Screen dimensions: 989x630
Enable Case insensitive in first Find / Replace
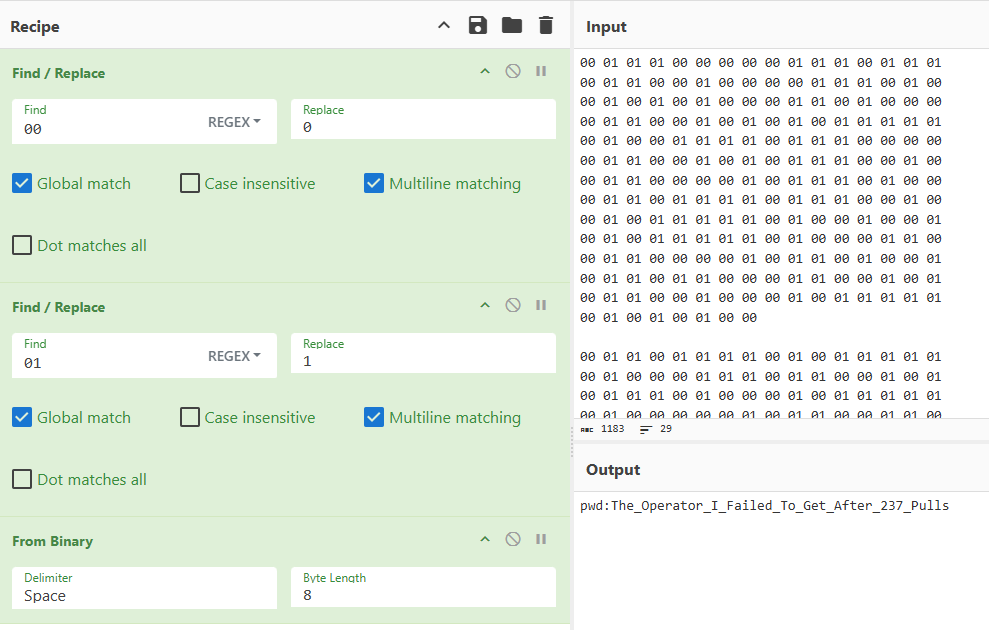click(x=190, y=184)
